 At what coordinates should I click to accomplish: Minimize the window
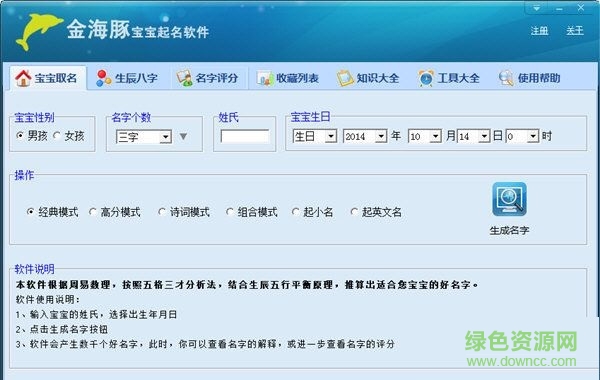[x=559, y=8]
